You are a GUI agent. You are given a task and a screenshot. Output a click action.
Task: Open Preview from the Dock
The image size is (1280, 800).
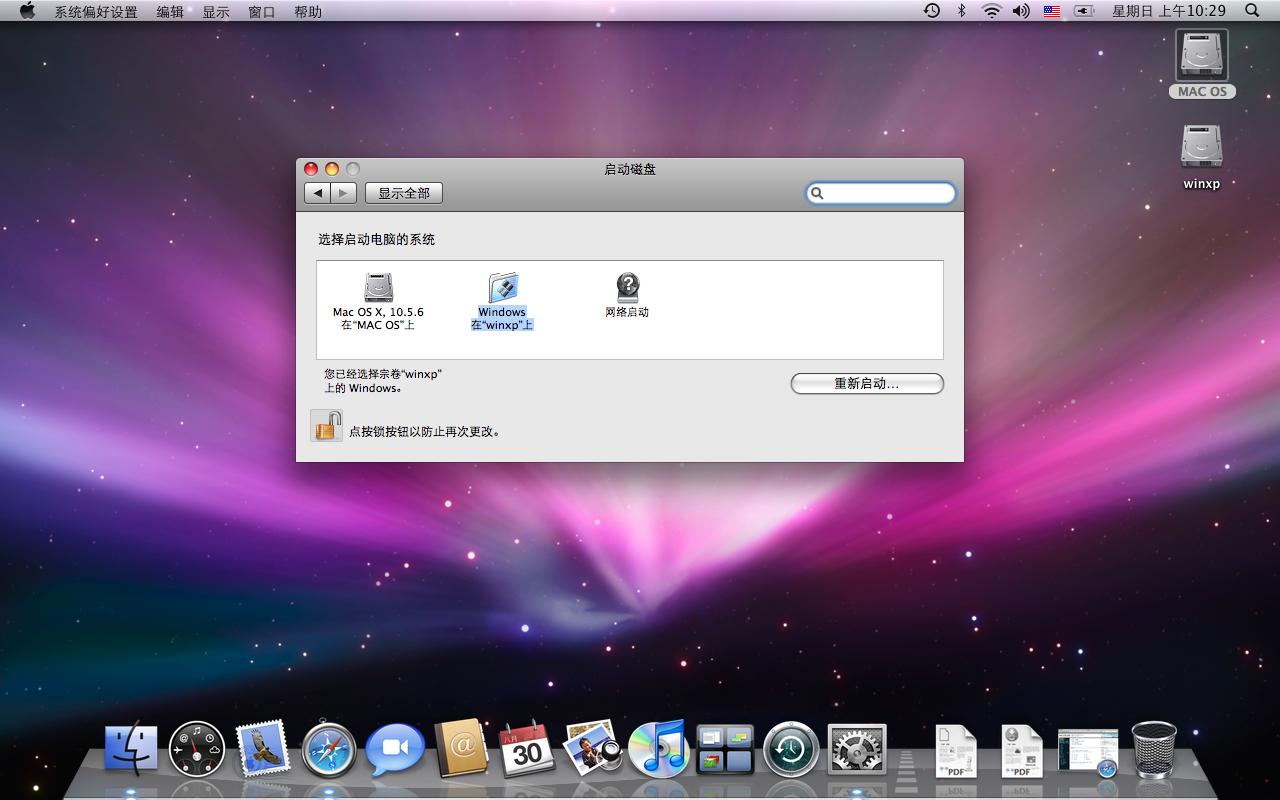click(x=593, y=748)
